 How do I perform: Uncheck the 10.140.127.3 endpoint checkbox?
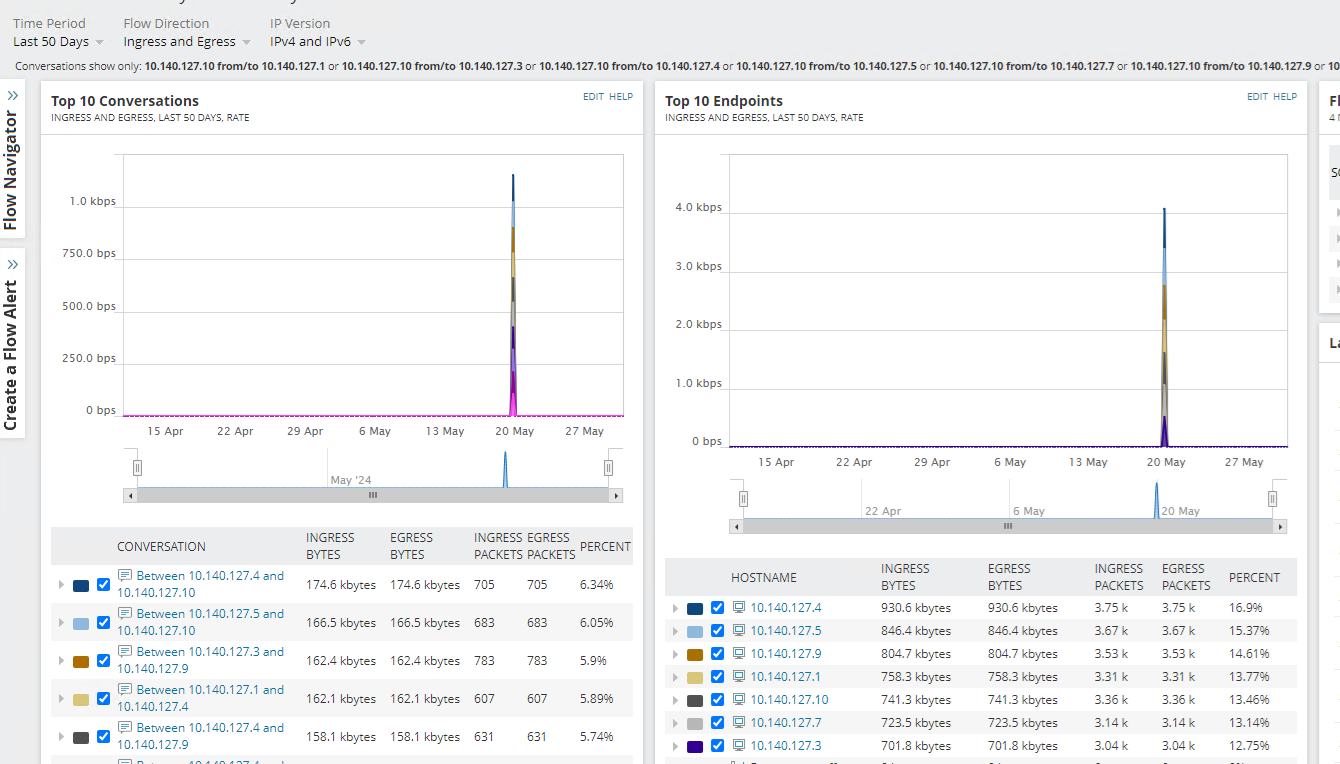717,746
